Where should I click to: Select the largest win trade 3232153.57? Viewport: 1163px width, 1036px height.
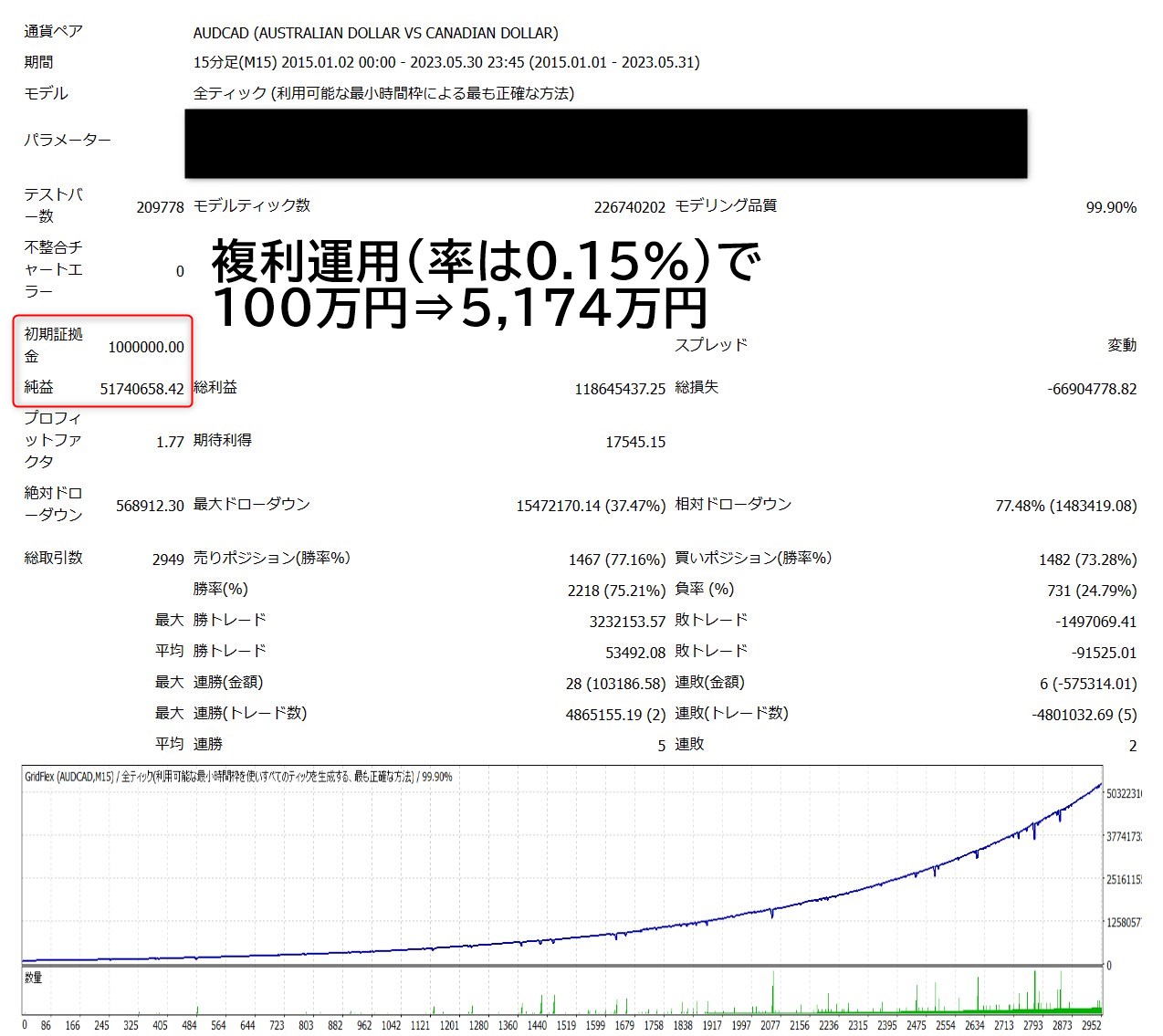coord(628,622)
